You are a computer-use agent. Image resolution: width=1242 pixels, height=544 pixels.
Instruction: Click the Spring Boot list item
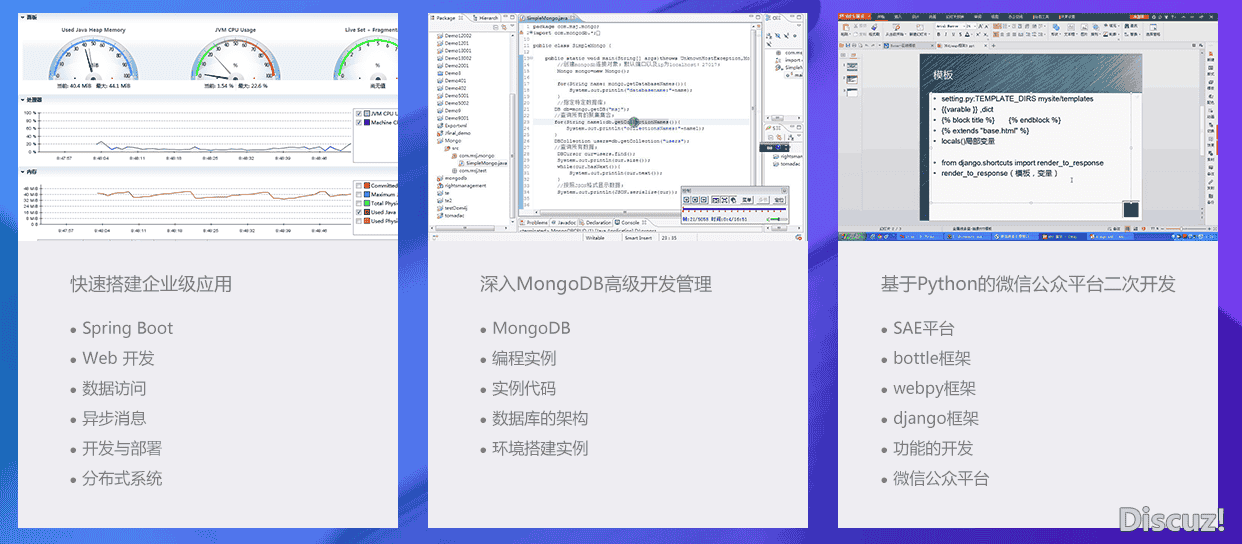point(127,328)
